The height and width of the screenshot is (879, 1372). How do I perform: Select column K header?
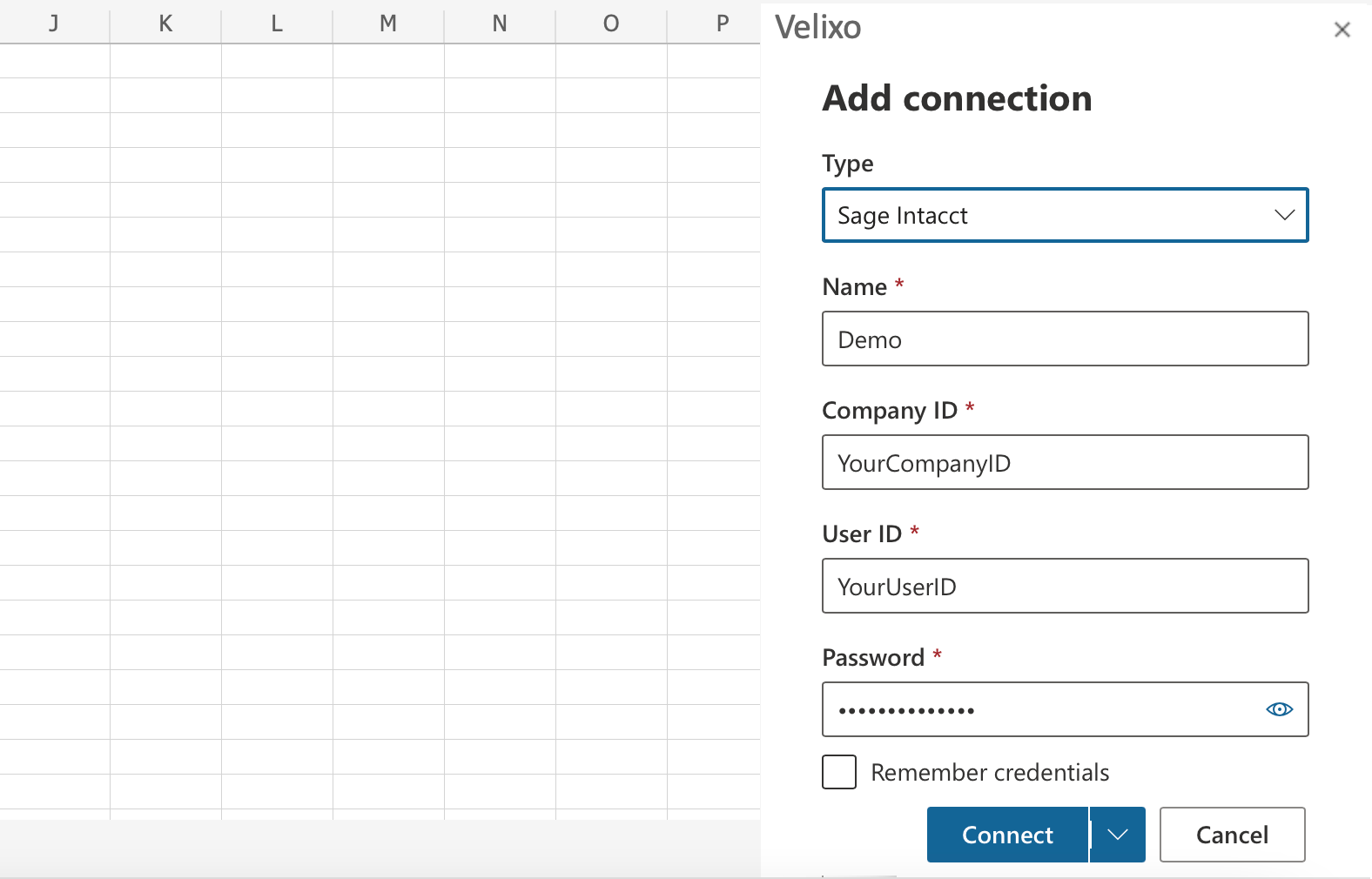click(165, 23)
